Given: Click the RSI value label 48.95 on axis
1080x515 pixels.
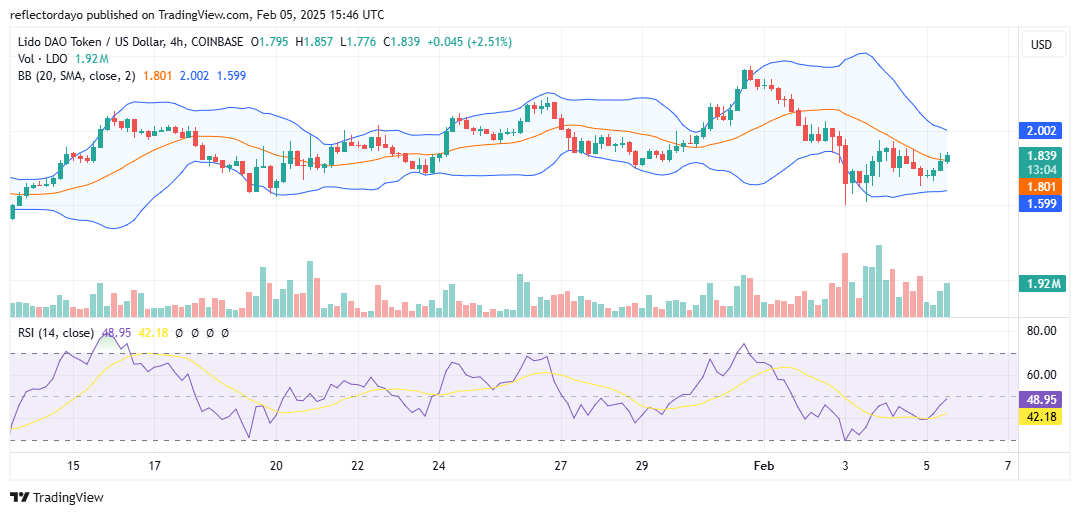Looking at the screenshot, I should [1042, 399].
